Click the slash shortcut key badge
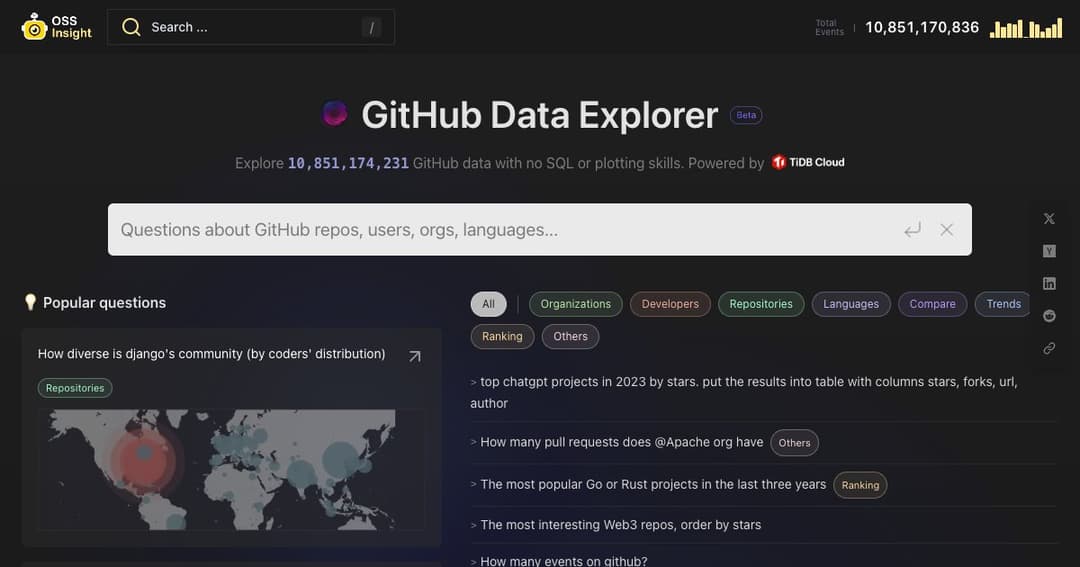This screenshot has height=567, width=1080. point(371,28)
